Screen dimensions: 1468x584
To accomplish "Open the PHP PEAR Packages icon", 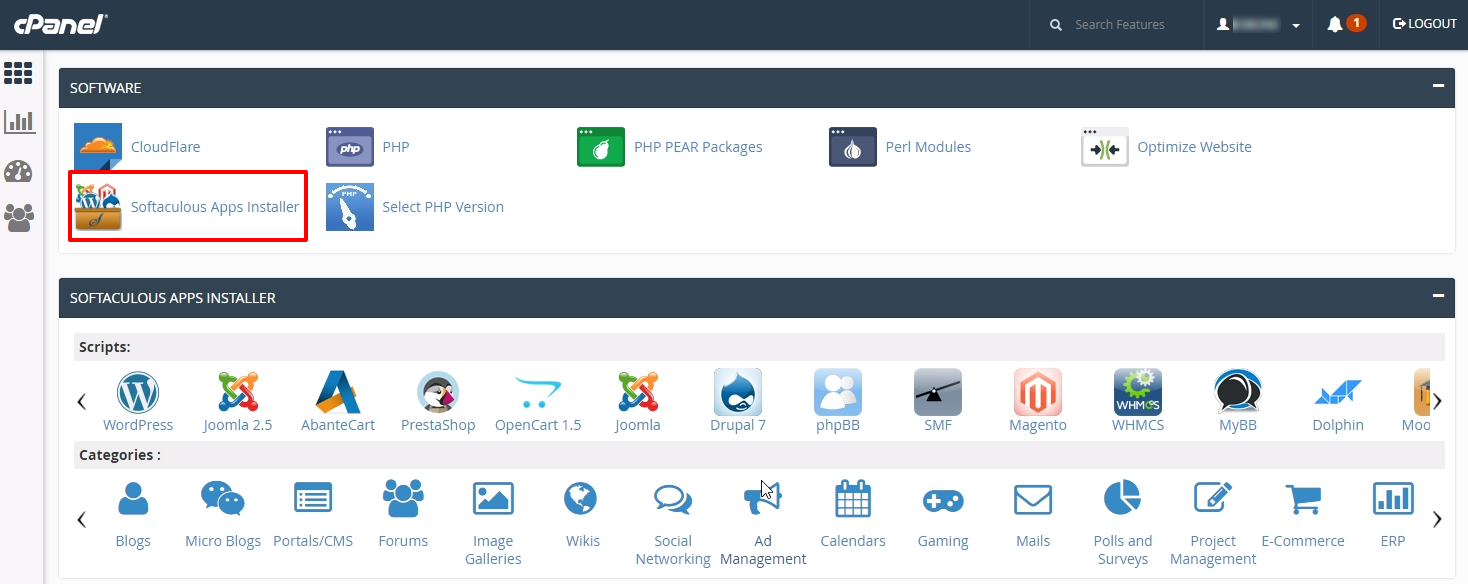I will click(x=601, y=147).
